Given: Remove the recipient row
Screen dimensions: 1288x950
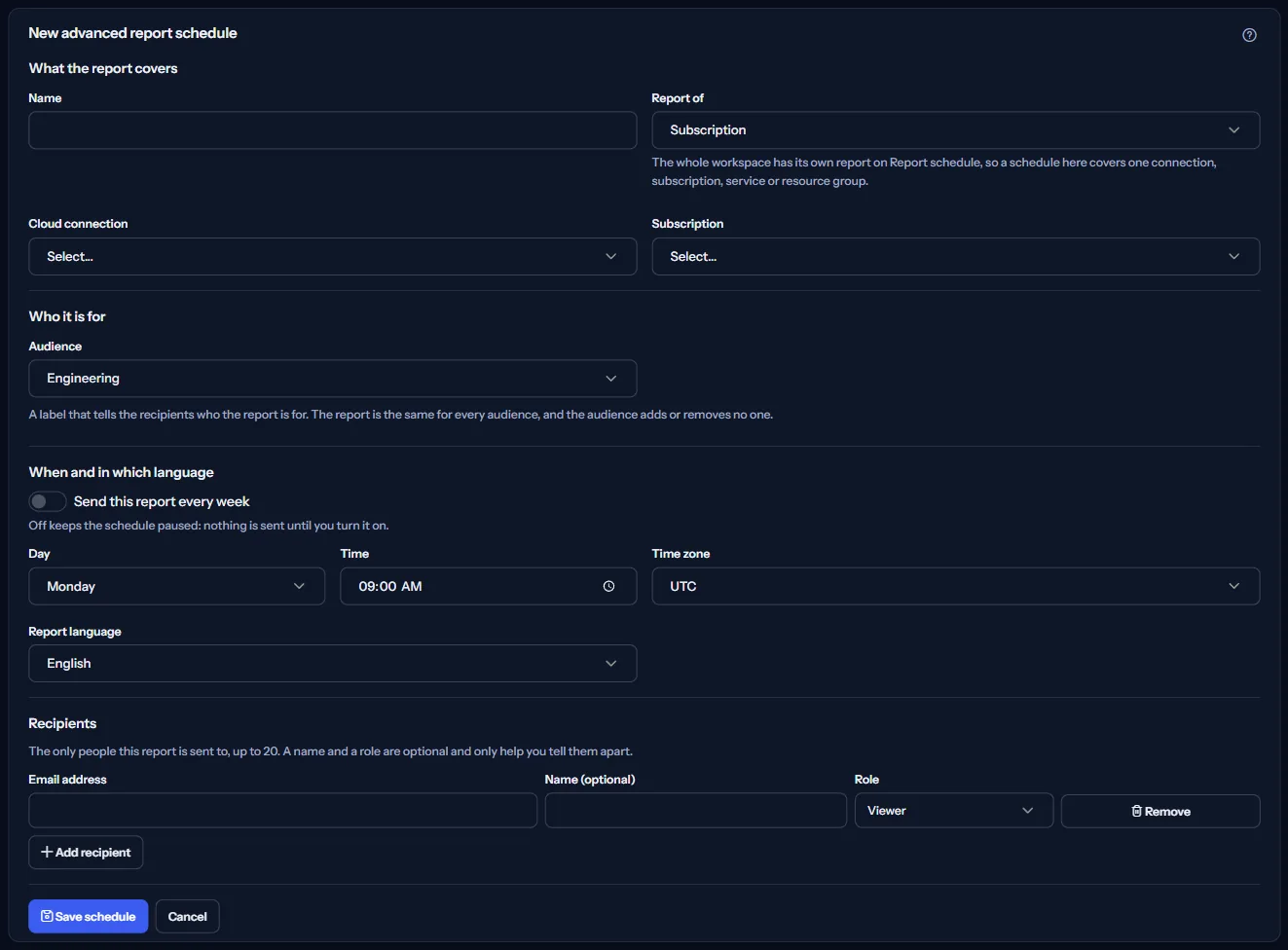Looking at the screenshot, I should pyautogui.click(x=1160, y=811).
